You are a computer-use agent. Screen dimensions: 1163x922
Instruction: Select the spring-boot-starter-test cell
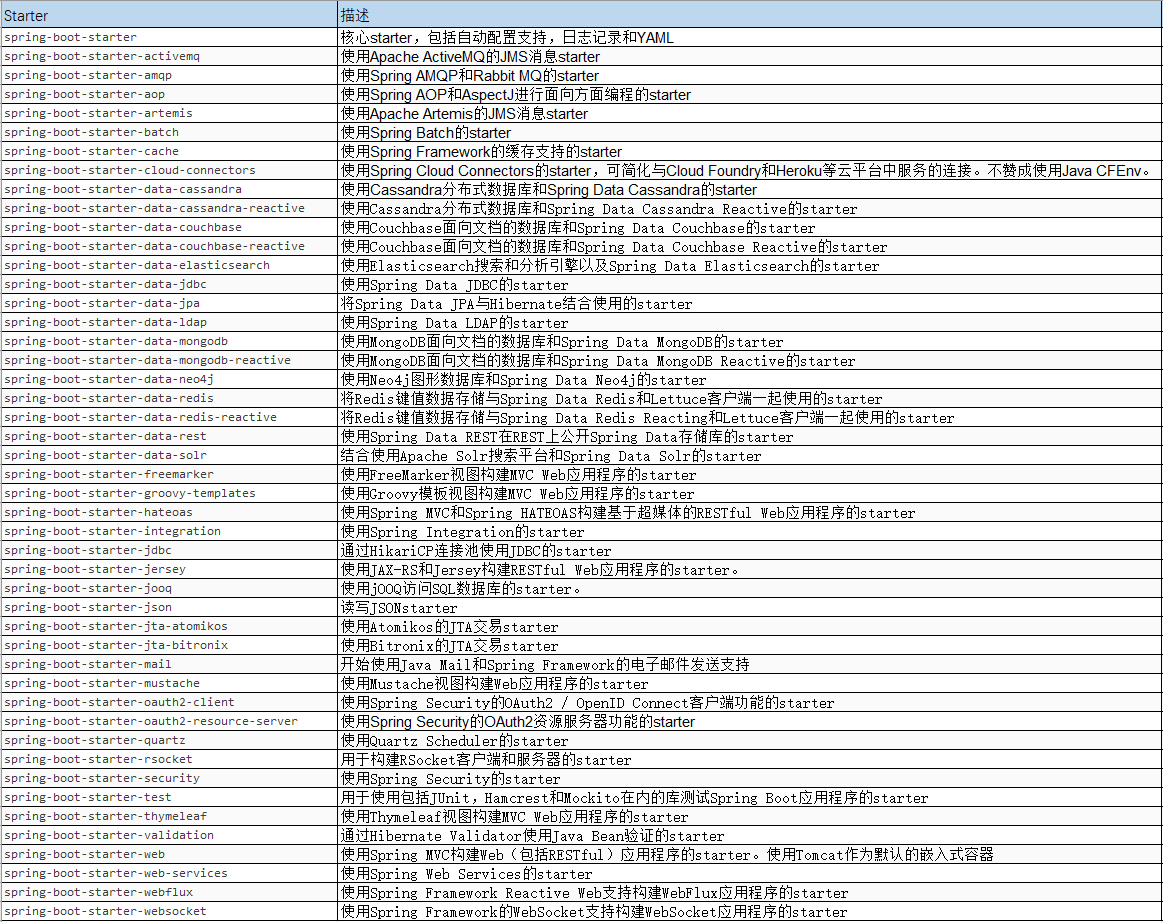[x=169, y=798]
